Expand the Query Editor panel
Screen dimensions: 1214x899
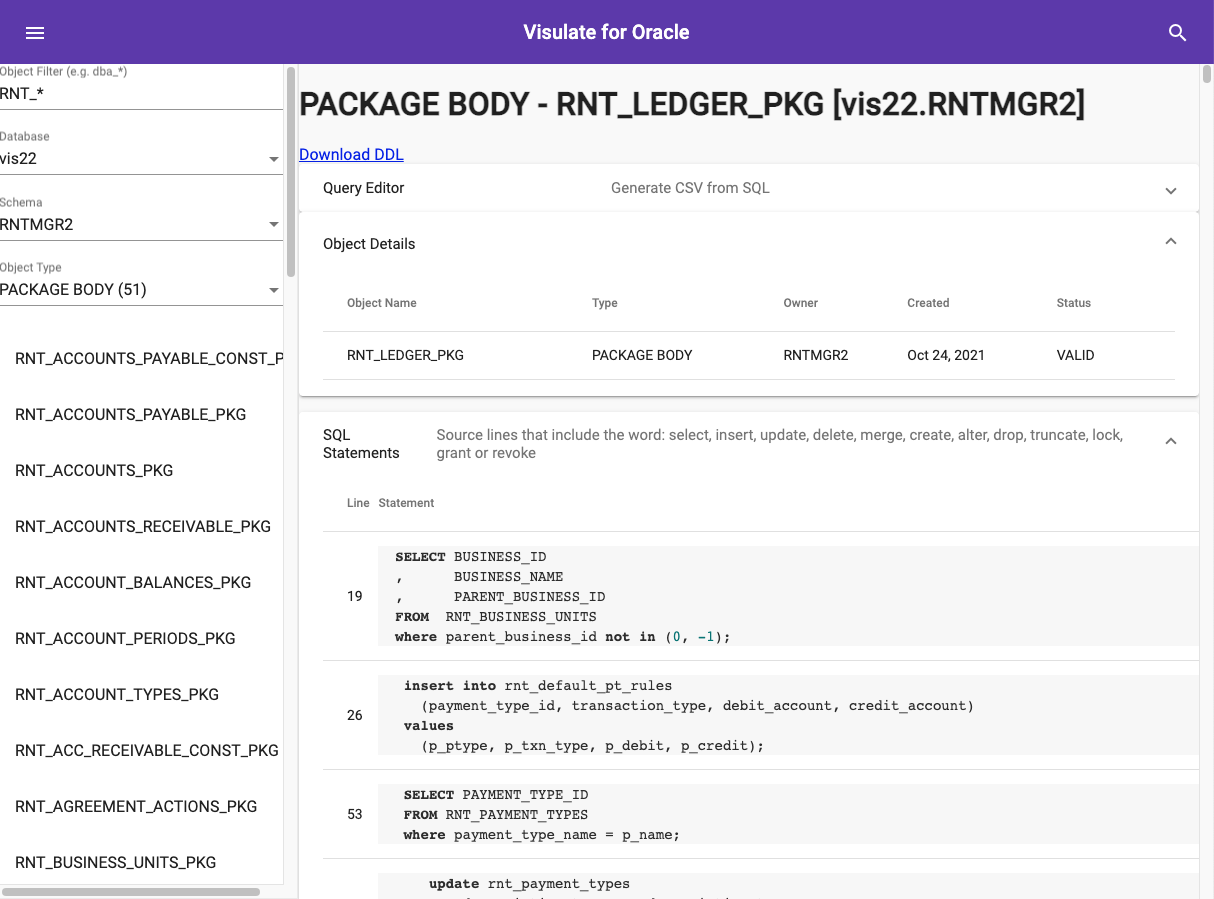tap(1170, 189)
